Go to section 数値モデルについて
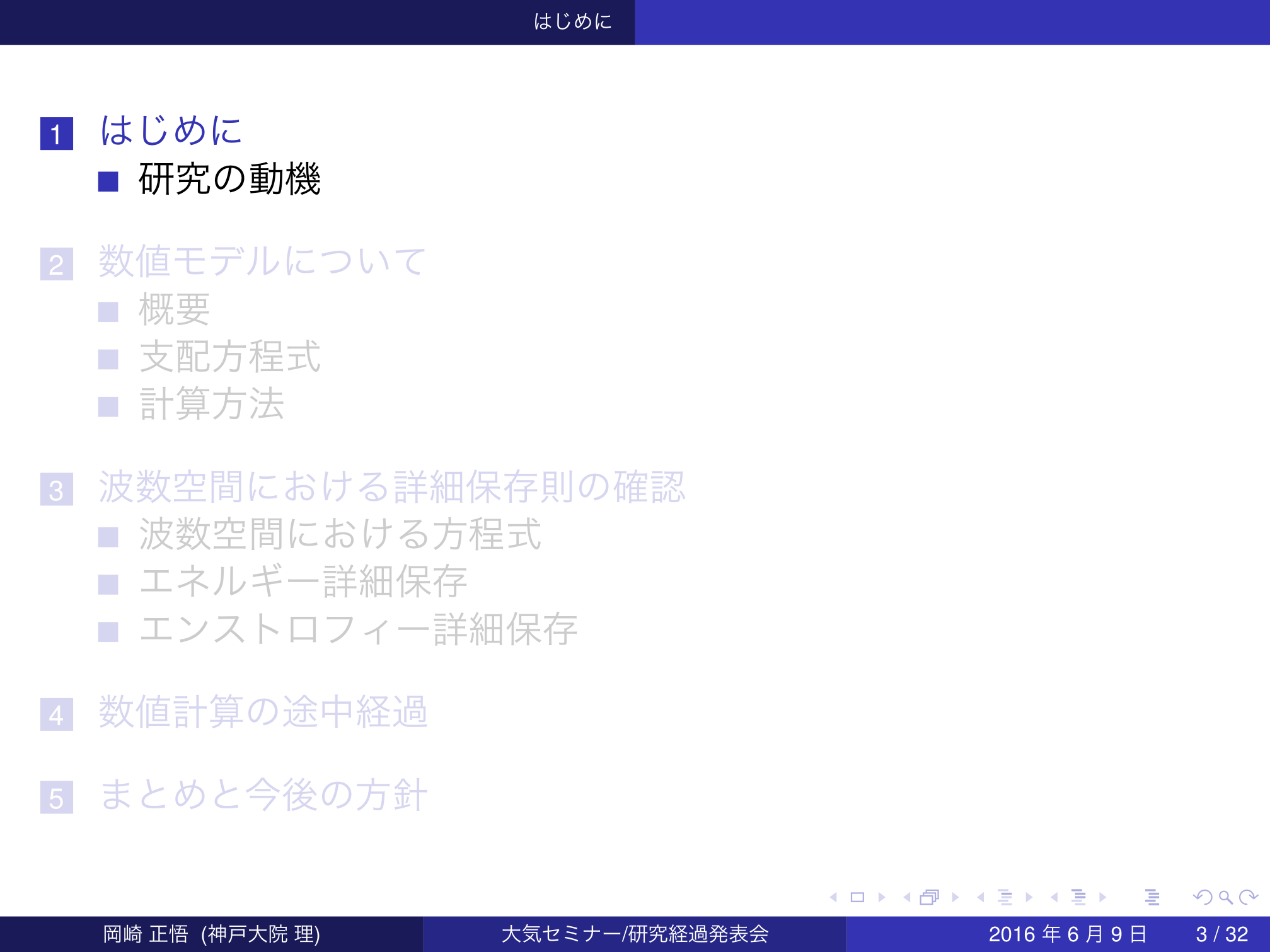 [262, 261]
